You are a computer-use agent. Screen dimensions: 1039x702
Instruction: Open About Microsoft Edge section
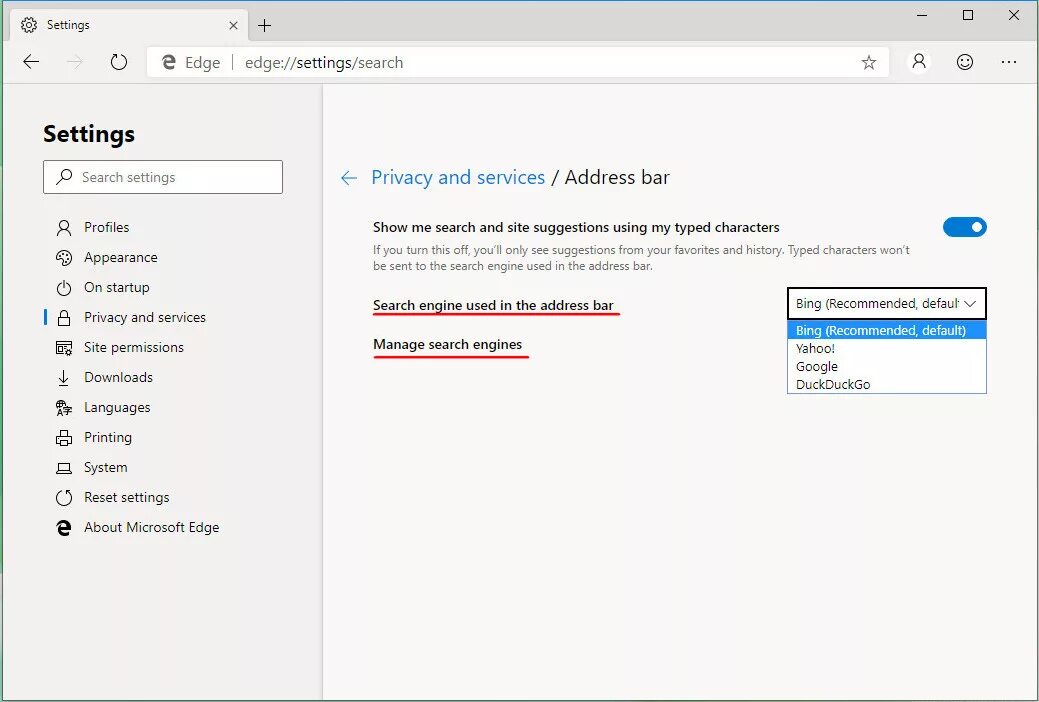pyautogui.click(x=152, y=528)
